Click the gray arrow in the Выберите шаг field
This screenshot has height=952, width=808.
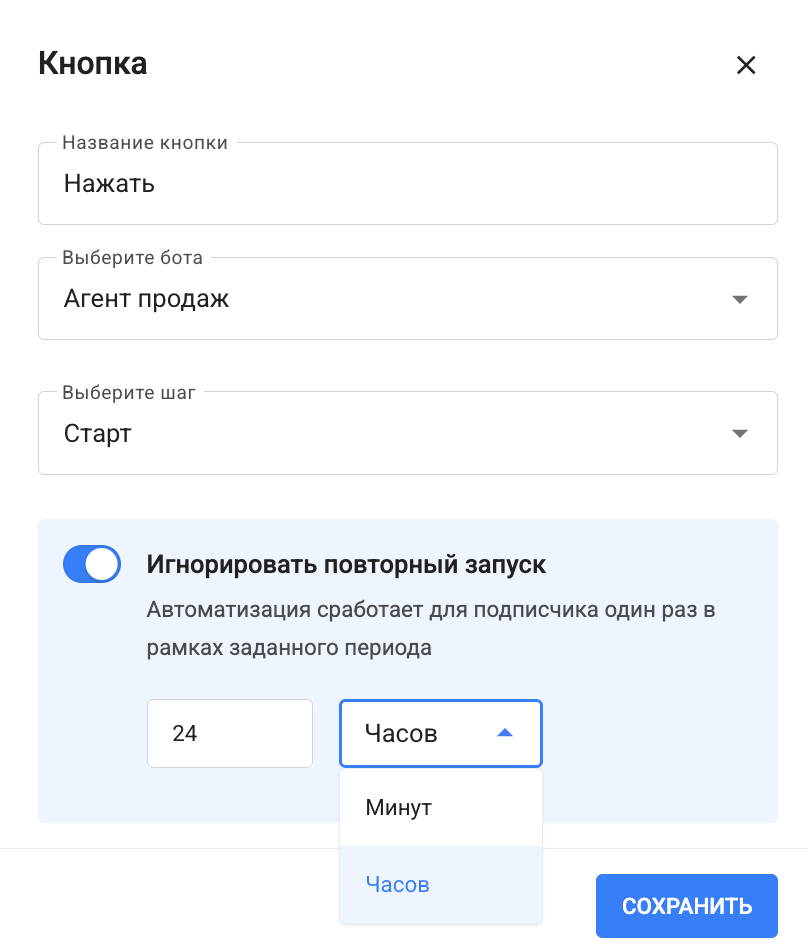739,434
